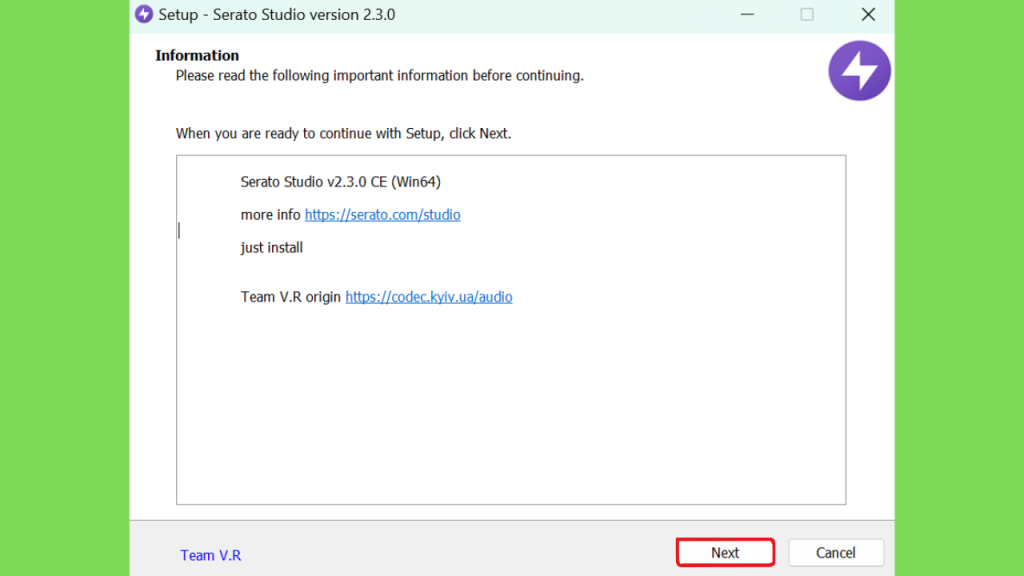Click the 'Team V.R origin' text
Screen dimensions: 1024x576
(x=291, y=297)
